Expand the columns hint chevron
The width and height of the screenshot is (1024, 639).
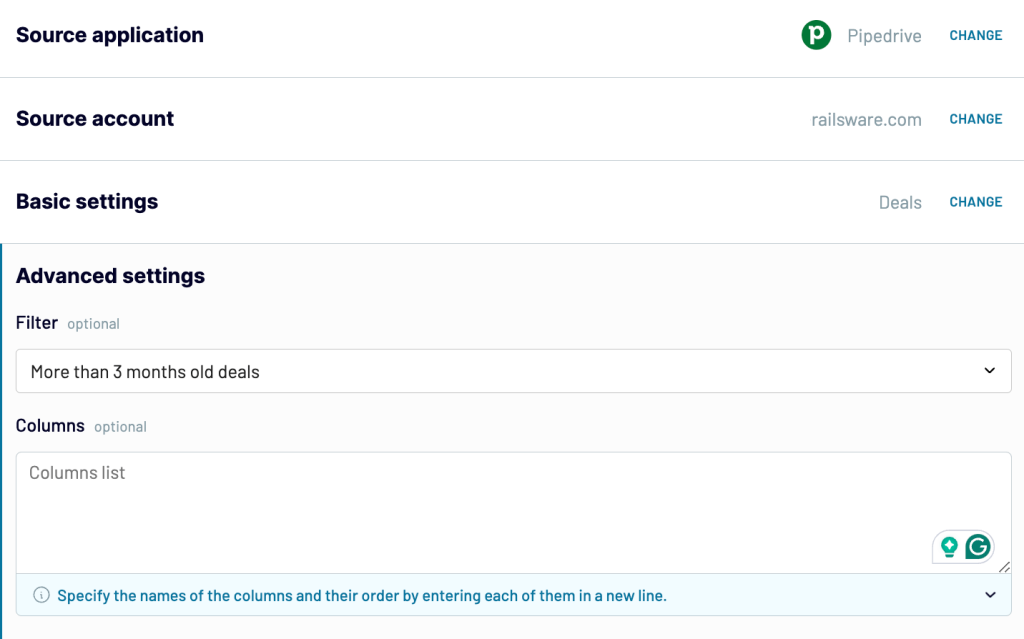pos(990,595)
